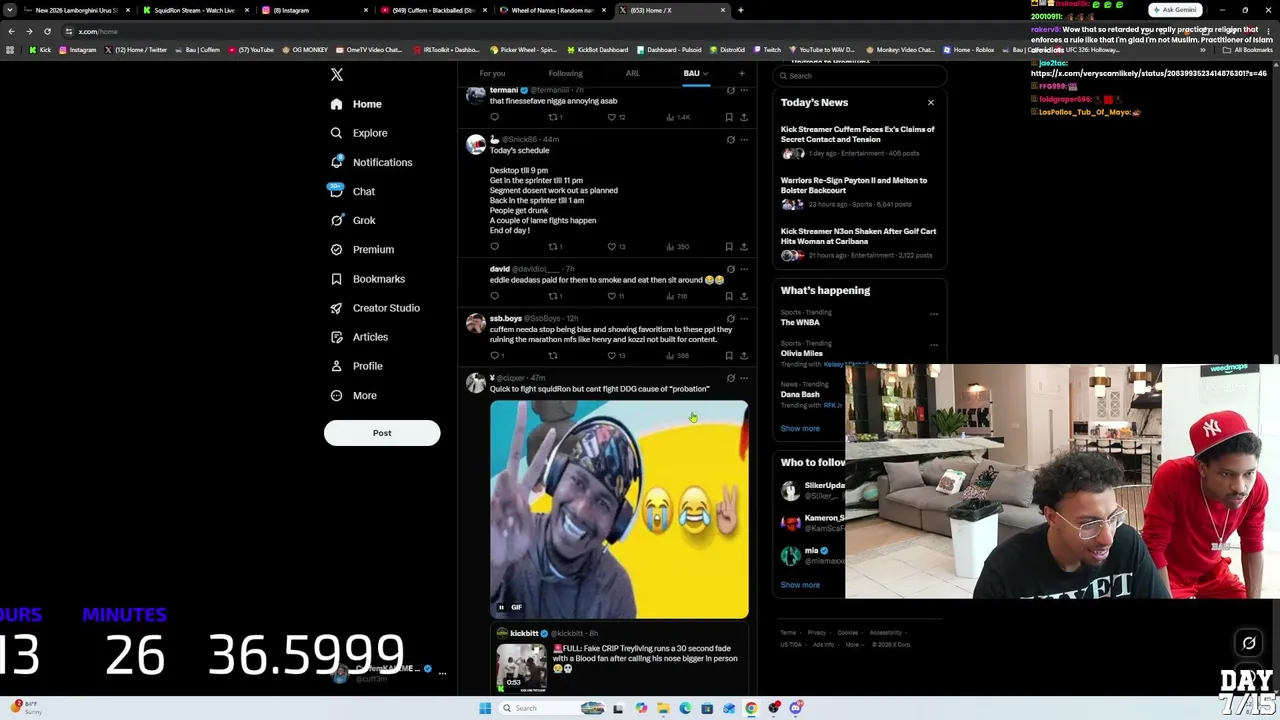Open more options for The WNBA trend
Viewport: 1280px width, 720px height.
(934, 314)
